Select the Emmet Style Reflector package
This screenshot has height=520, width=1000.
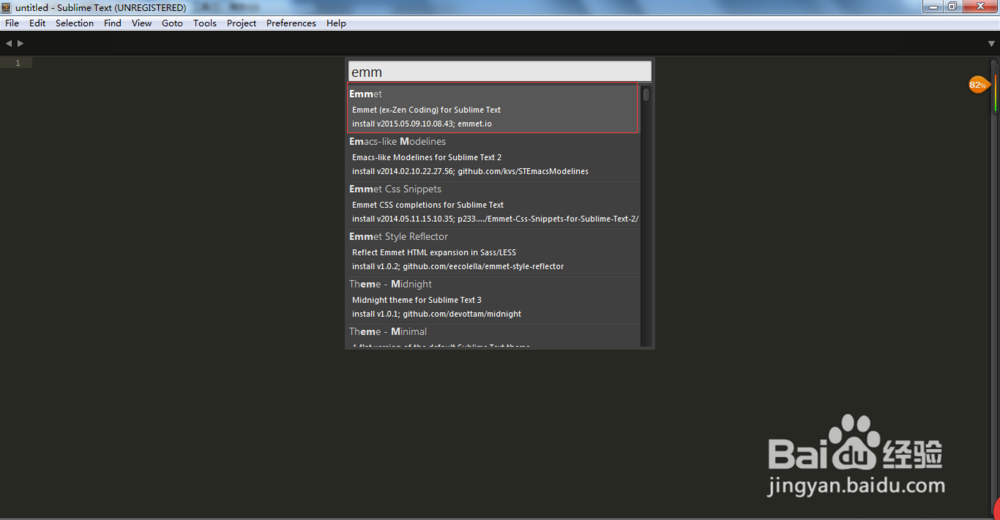coord(493,251)
